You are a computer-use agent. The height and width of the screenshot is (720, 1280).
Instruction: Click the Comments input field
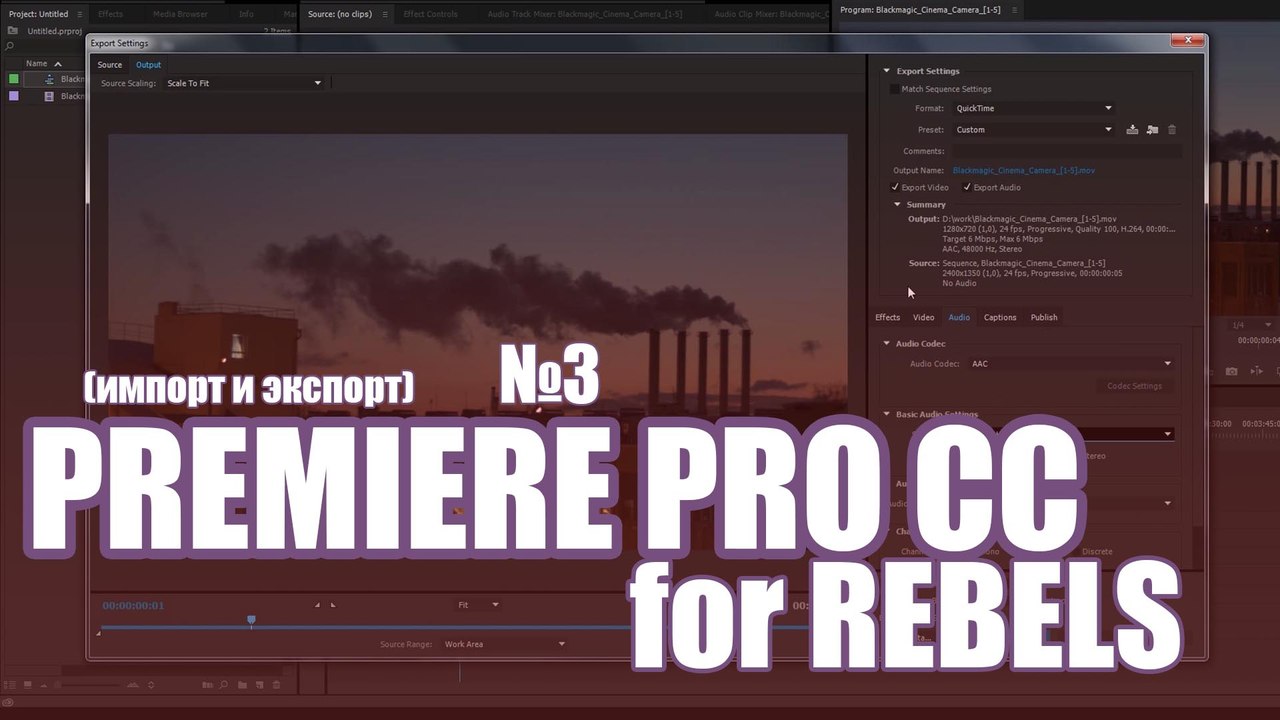pos(1066,151)
